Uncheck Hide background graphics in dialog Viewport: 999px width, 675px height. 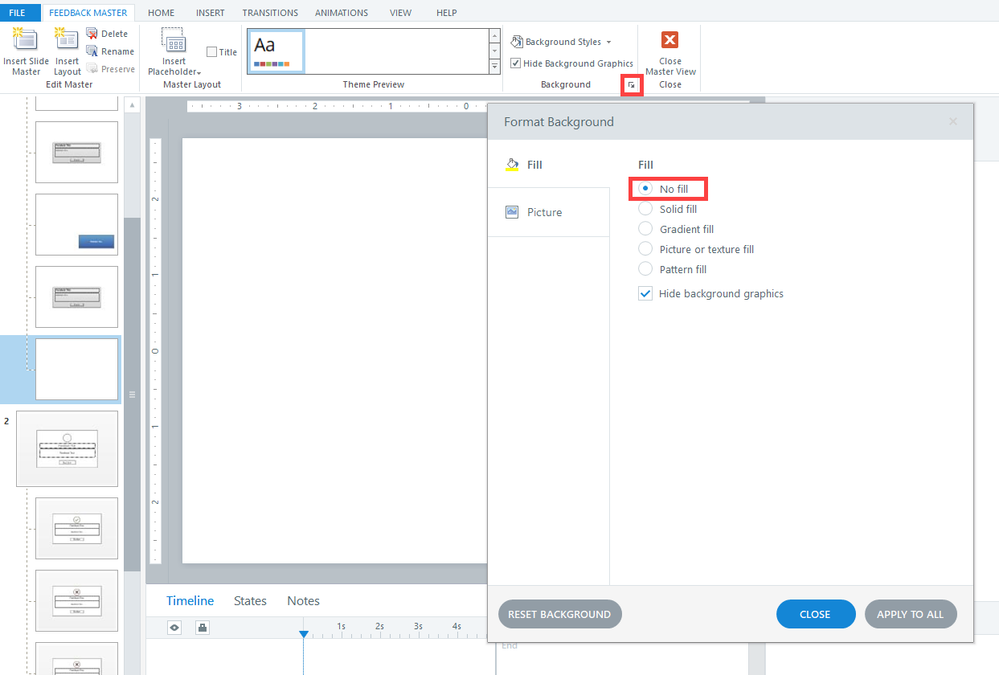pos(645,293)
